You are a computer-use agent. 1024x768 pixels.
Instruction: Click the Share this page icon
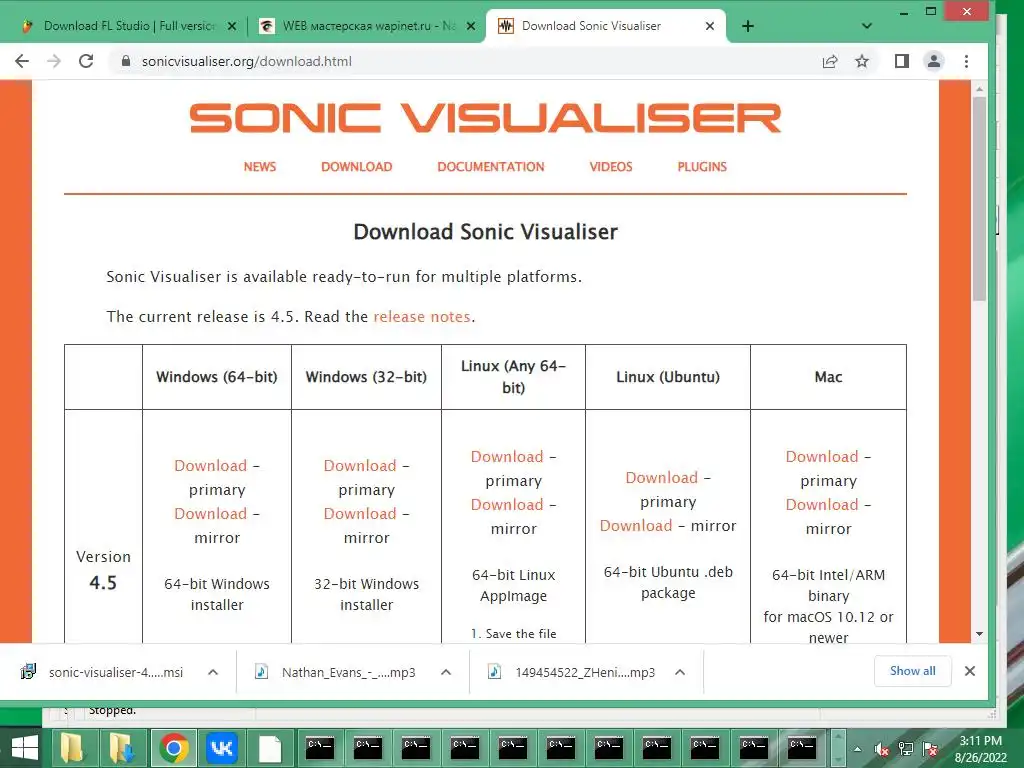pos(830,61)
